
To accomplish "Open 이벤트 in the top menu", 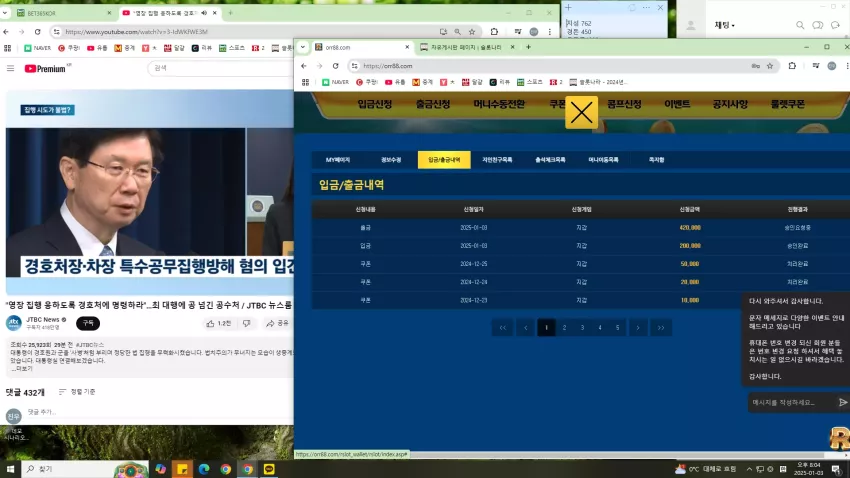I will click(x=677, y=104).
